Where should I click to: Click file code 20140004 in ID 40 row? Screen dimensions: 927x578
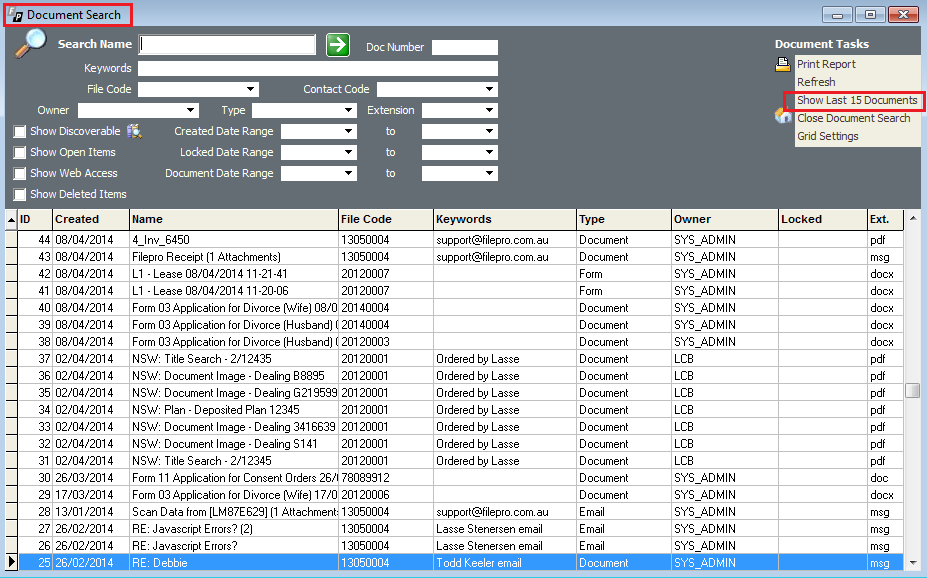[x=385, y=309]
